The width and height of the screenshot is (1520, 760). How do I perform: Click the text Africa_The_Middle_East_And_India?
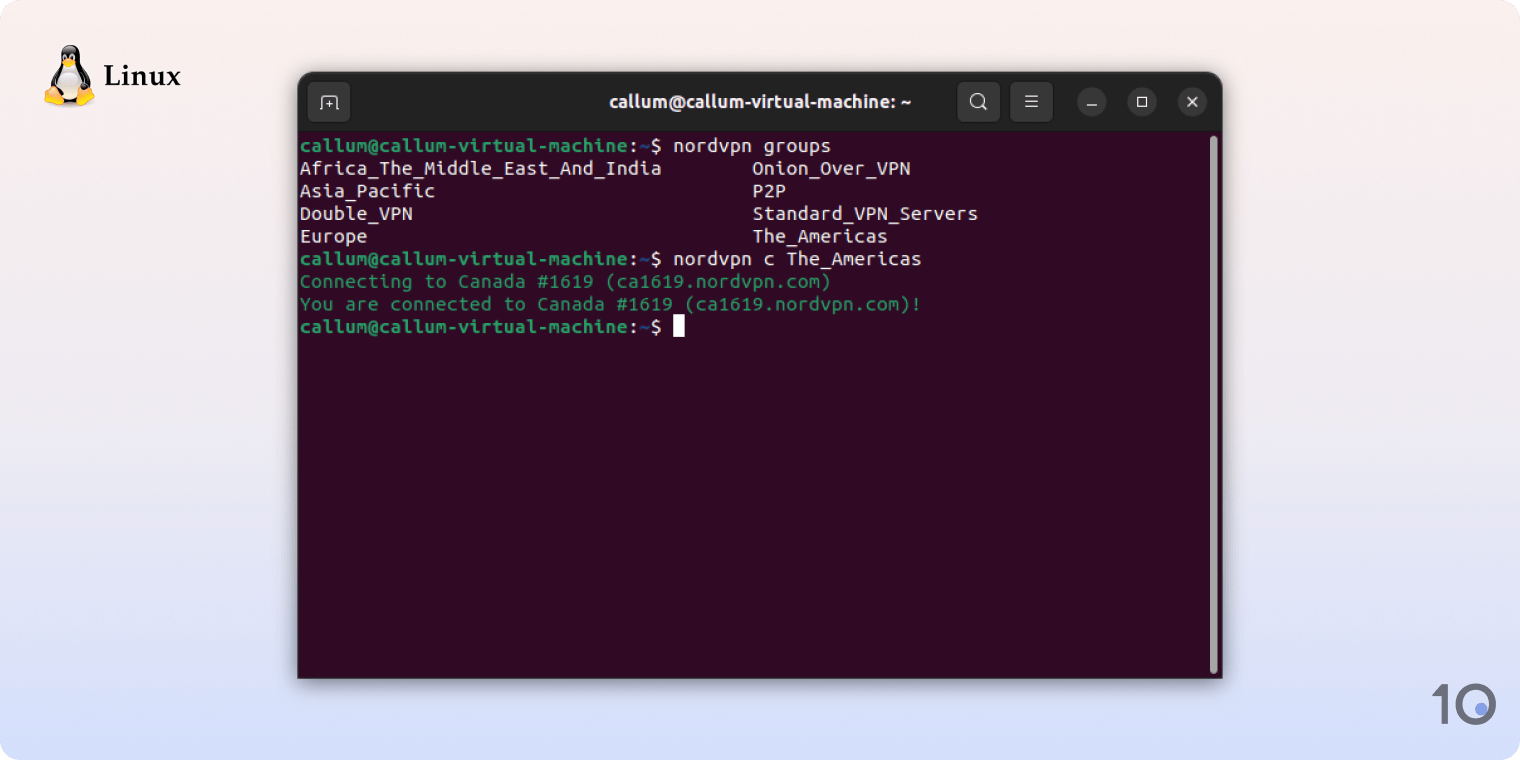click(x=480, y=169)
